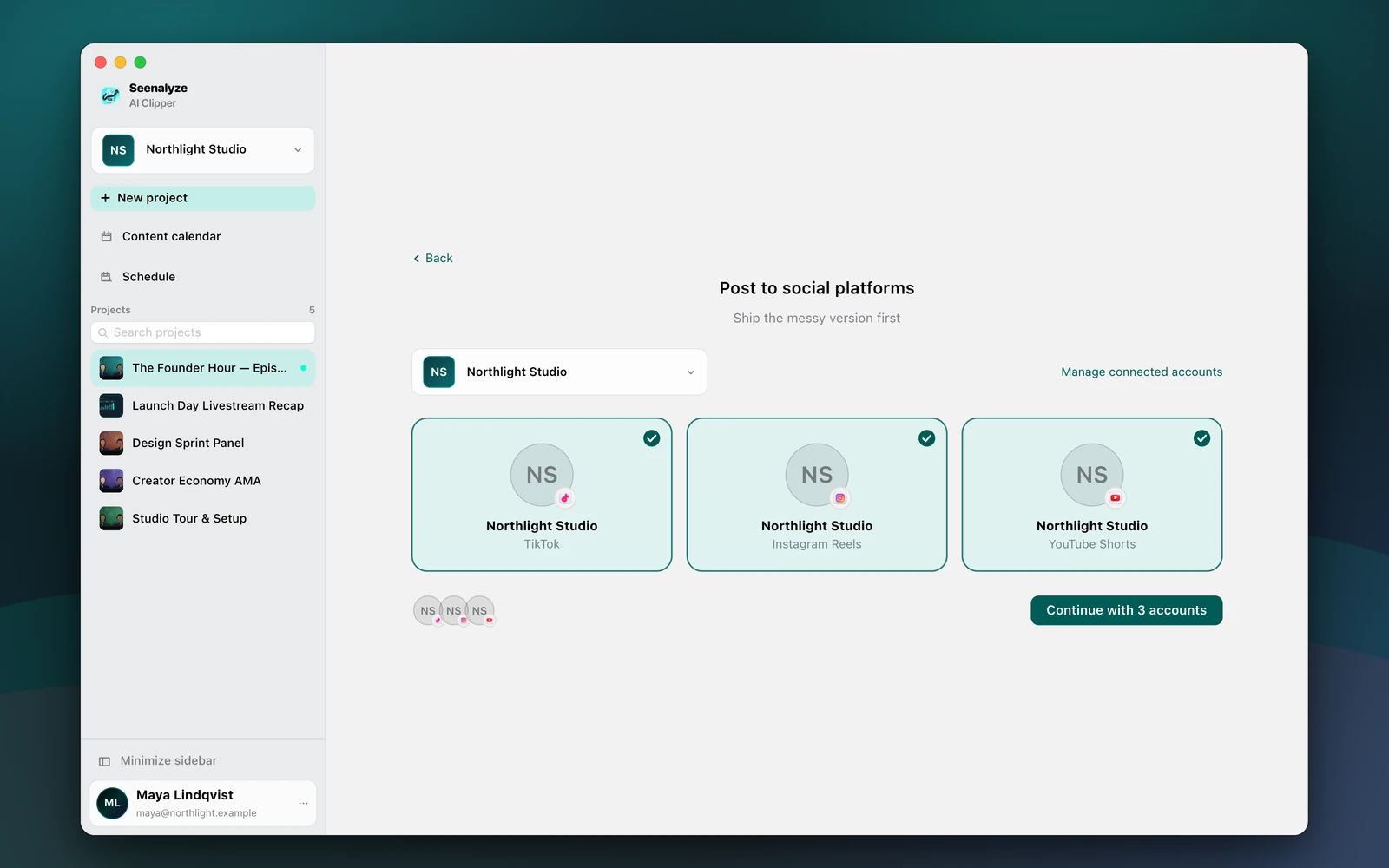1389x868 pixels.
Task: Select the Creator Economy AMA project
Action: 202,481
